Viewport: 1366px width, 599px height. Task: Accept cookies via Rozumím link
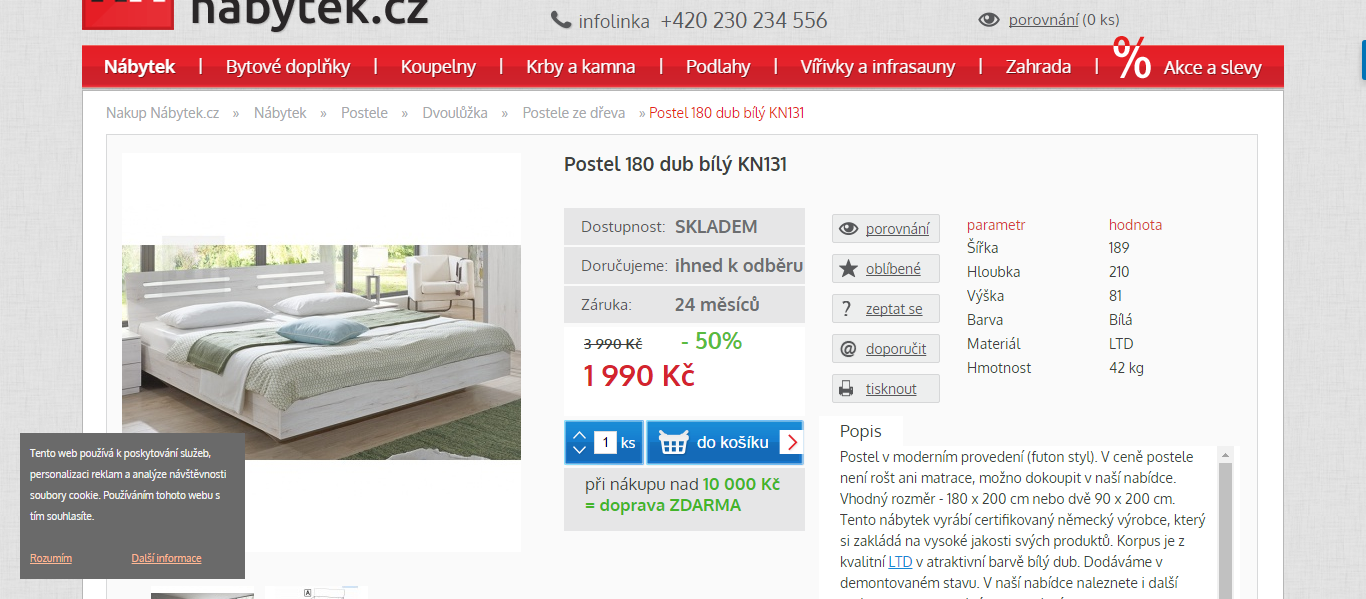point(51,558)
